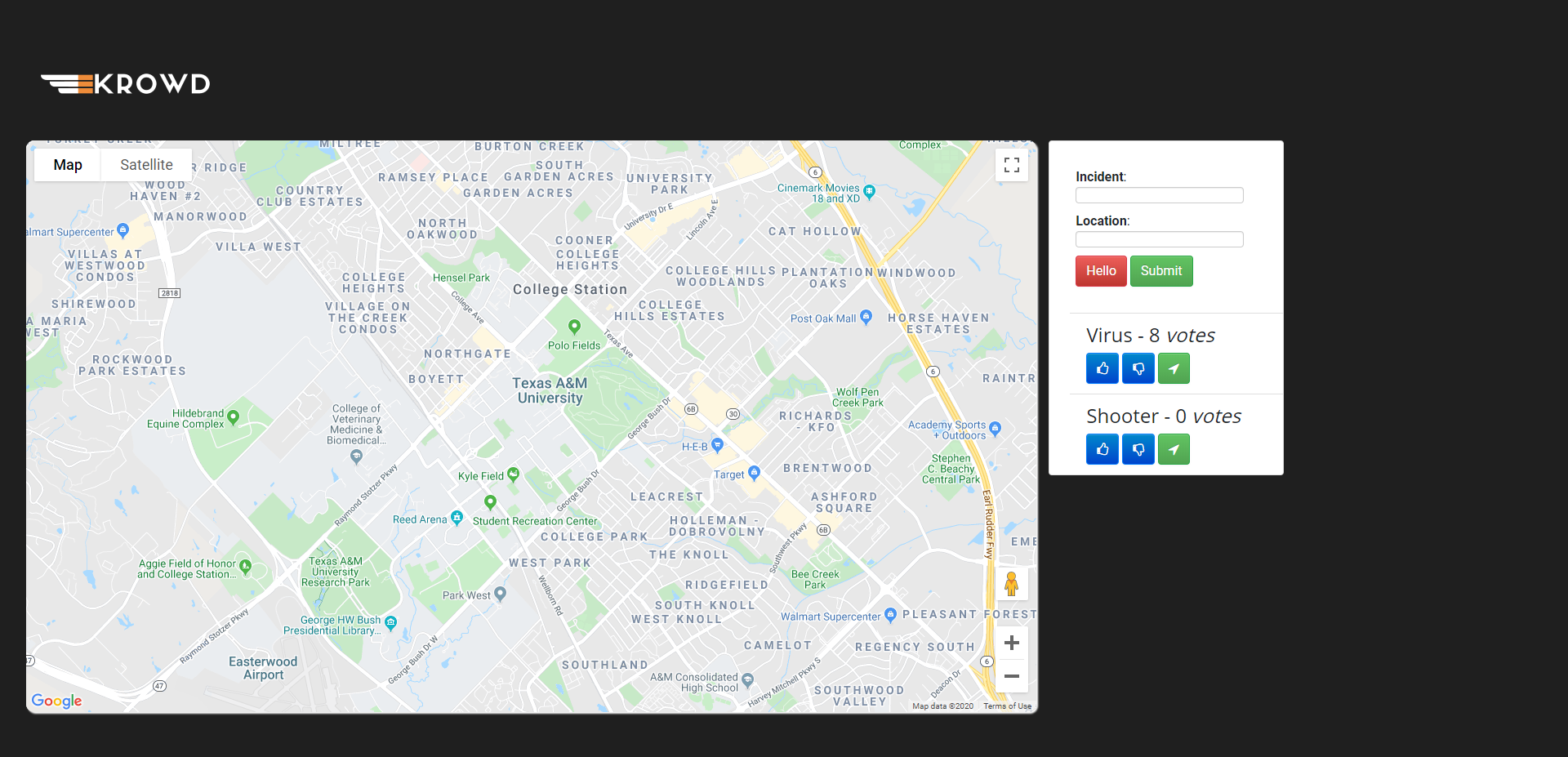
Task: Submit the incident form
Action: 1161,271
